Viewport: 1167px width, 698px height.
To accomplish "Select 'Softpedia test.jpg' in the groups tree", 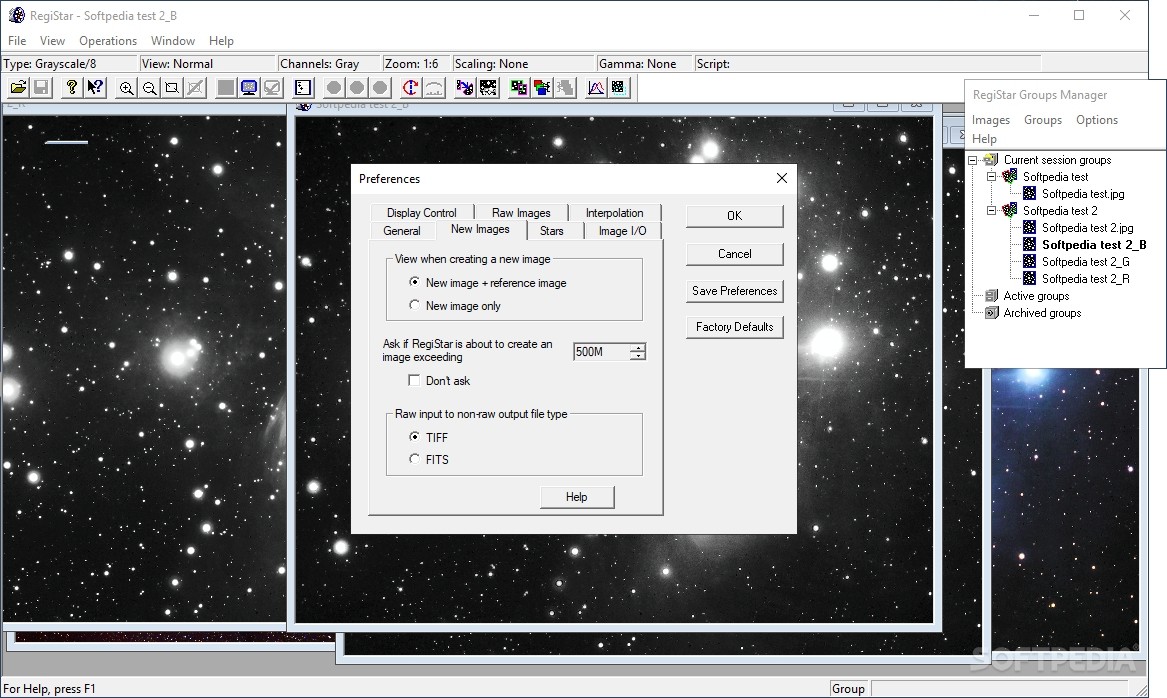I will [1083, 193].
